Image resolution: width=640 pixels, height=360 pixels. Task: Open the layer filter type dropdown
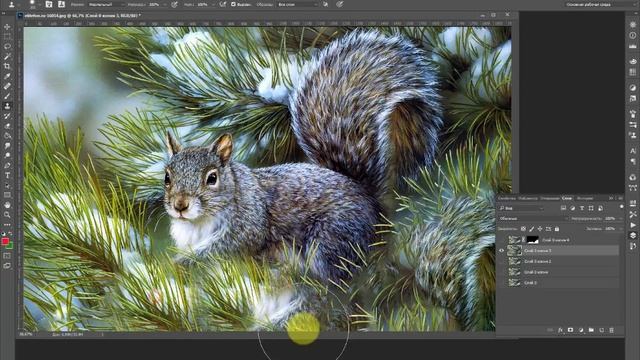click(x=522, y=208)
